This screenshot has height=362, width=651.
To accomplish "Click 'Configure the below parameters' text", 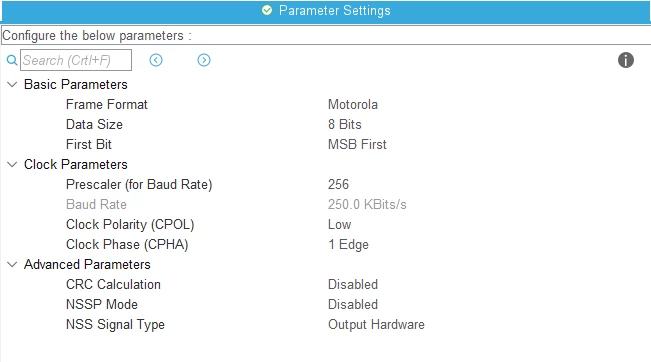I will (93, 36).
